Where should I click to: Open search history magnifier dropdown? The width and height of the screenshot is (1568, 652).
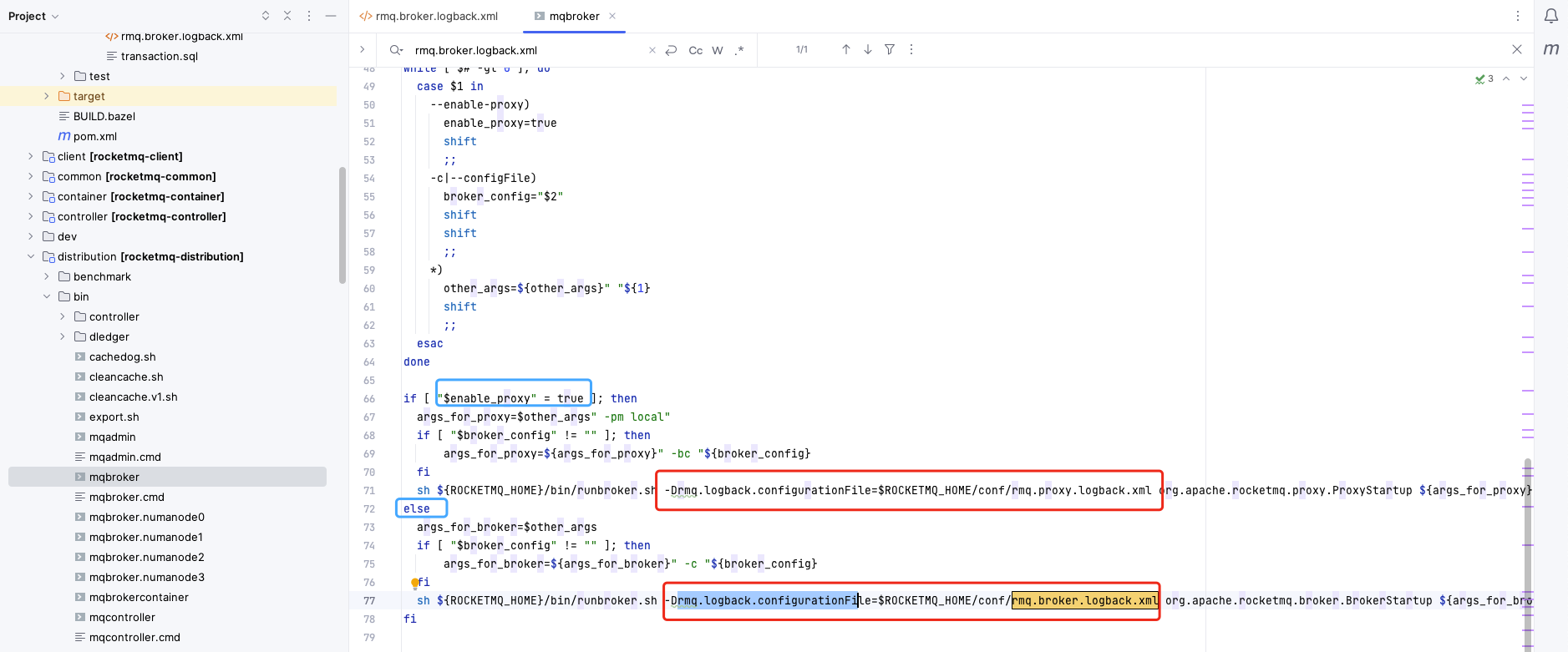pyautogui.click(x=396, y=50)
